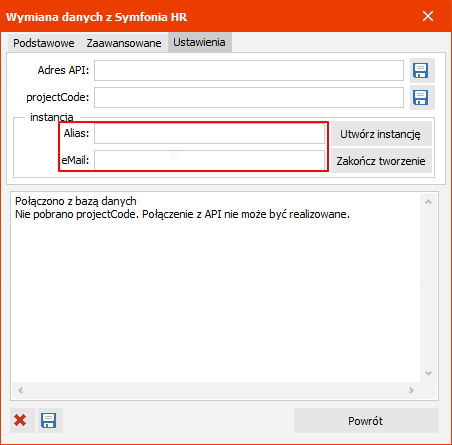Click inside the connection log message area
This screenshot has height=445, width=452.
click(215, 287)
